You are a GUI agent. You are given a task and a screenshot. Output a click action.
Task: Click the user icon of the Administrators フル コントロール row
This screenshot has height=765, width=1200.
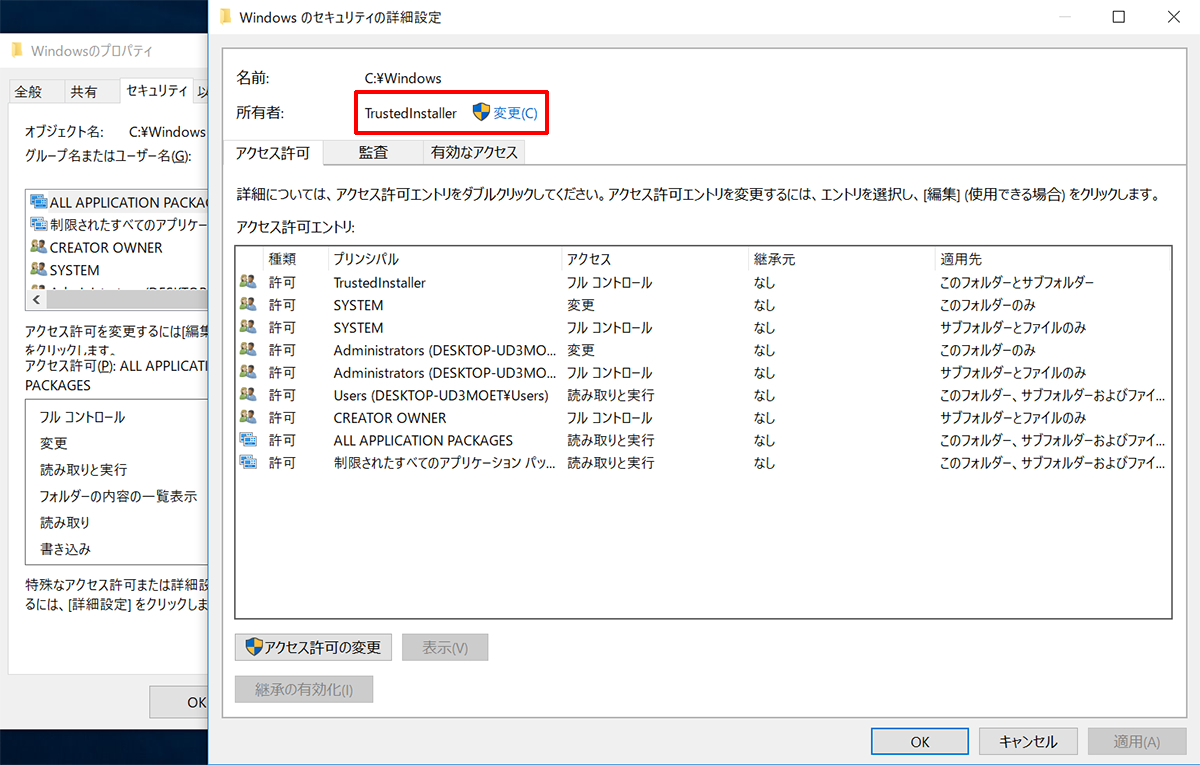pos(248,372)
